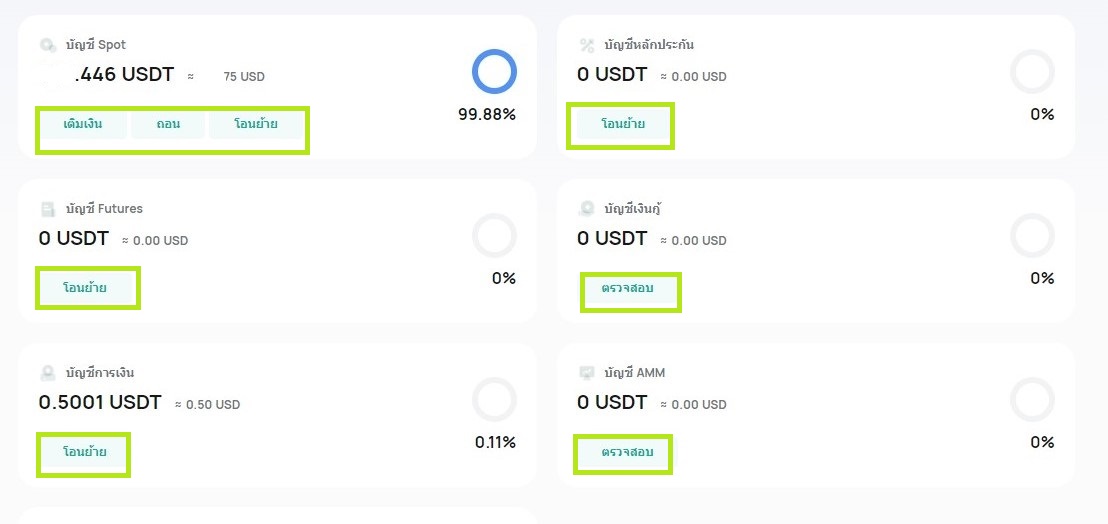Viewport: 1108px width, 524px height.
Task: Click the บัญชีหลักประกัน percent icon
Action: pos(587,45)
